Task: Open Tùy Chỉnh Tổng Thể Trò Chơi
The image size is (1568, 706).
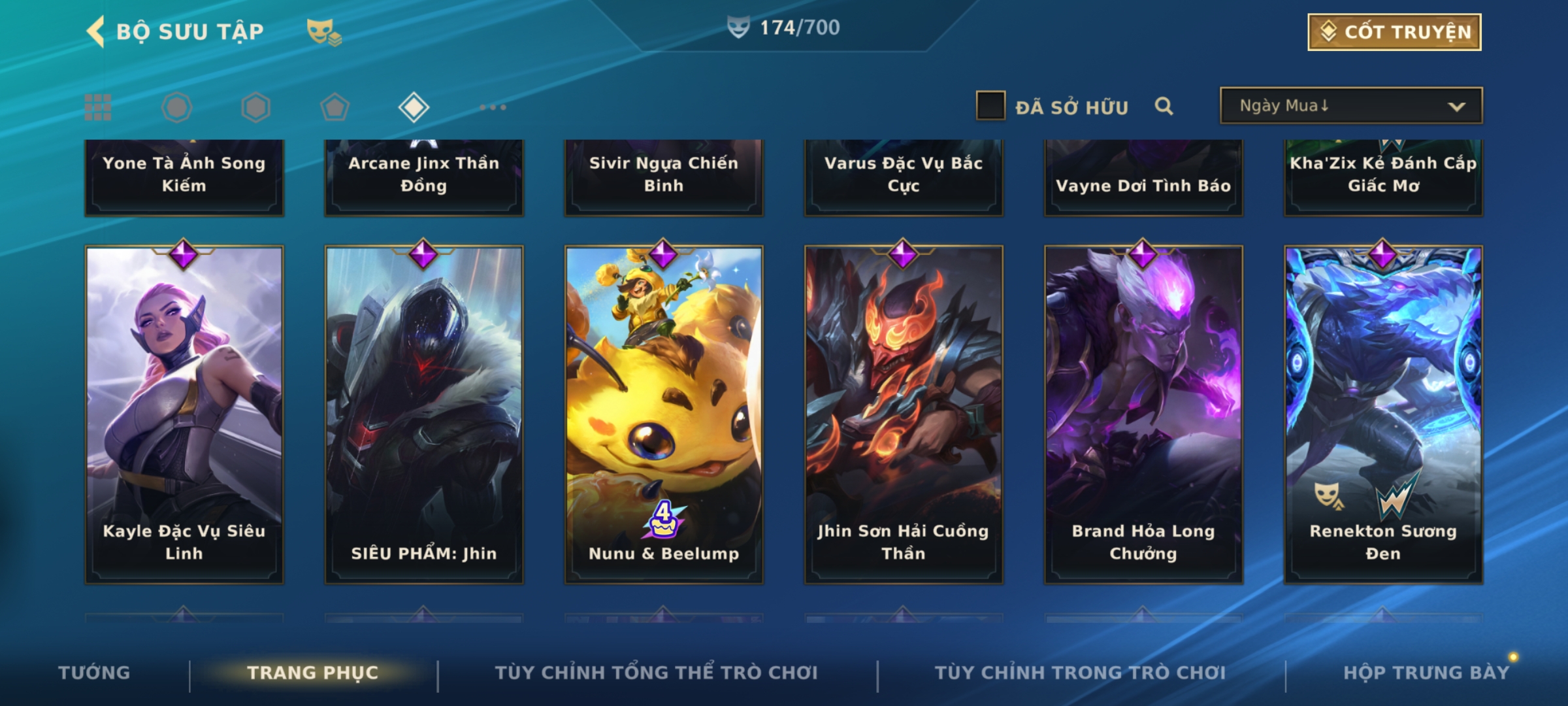Action: coord(656,673)
